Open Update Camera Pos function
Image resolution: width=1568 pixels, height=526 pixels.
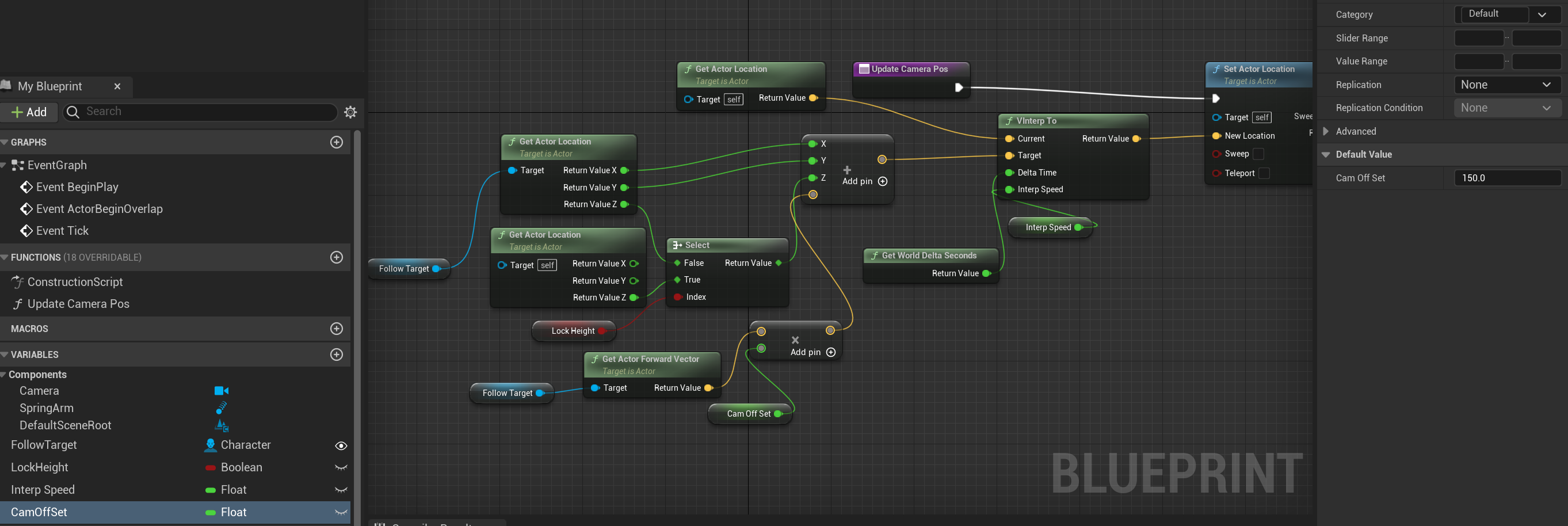tap(78, 304)
